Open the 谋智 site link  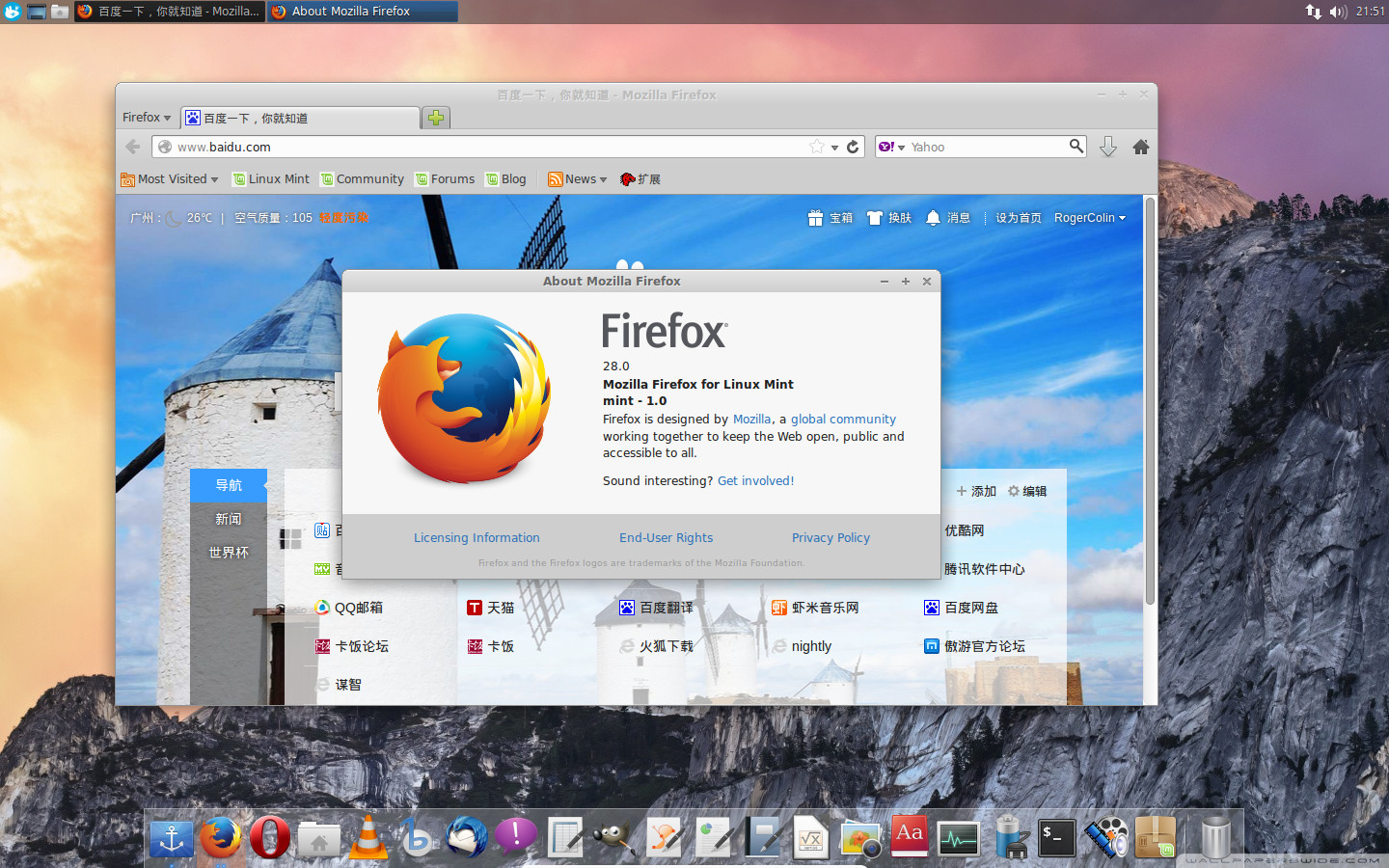339,685
